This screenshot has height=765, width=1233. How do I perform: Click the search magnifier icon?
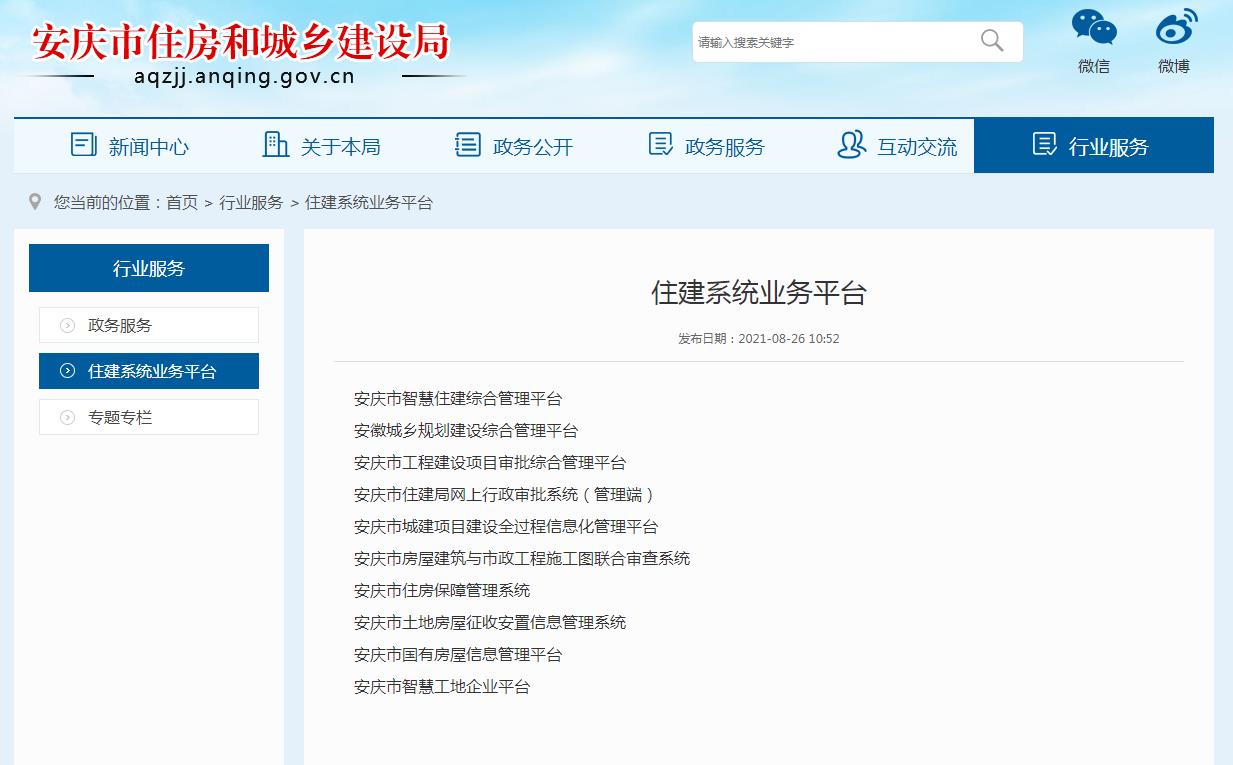pos(992,41)
